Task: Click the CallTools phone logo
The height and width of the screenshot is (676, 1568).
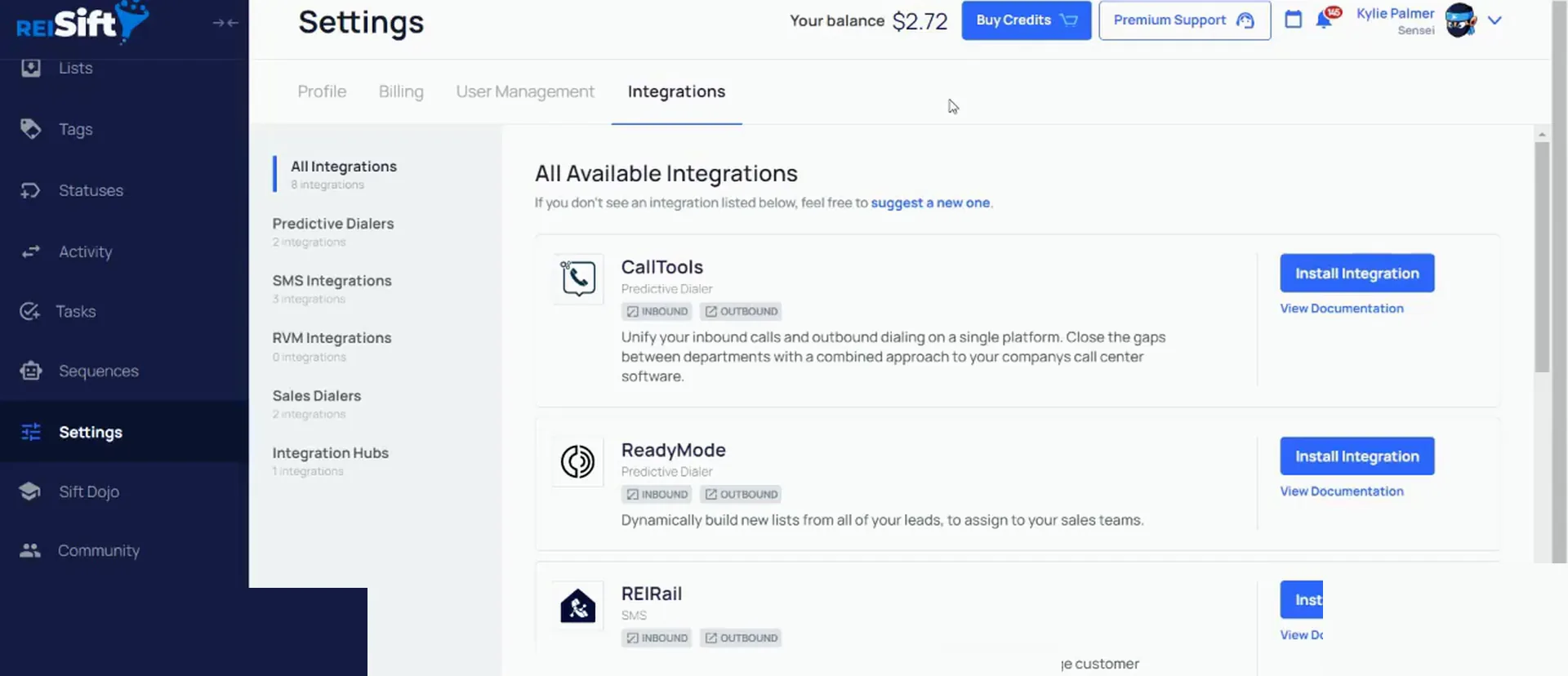Action: [578, 278]
